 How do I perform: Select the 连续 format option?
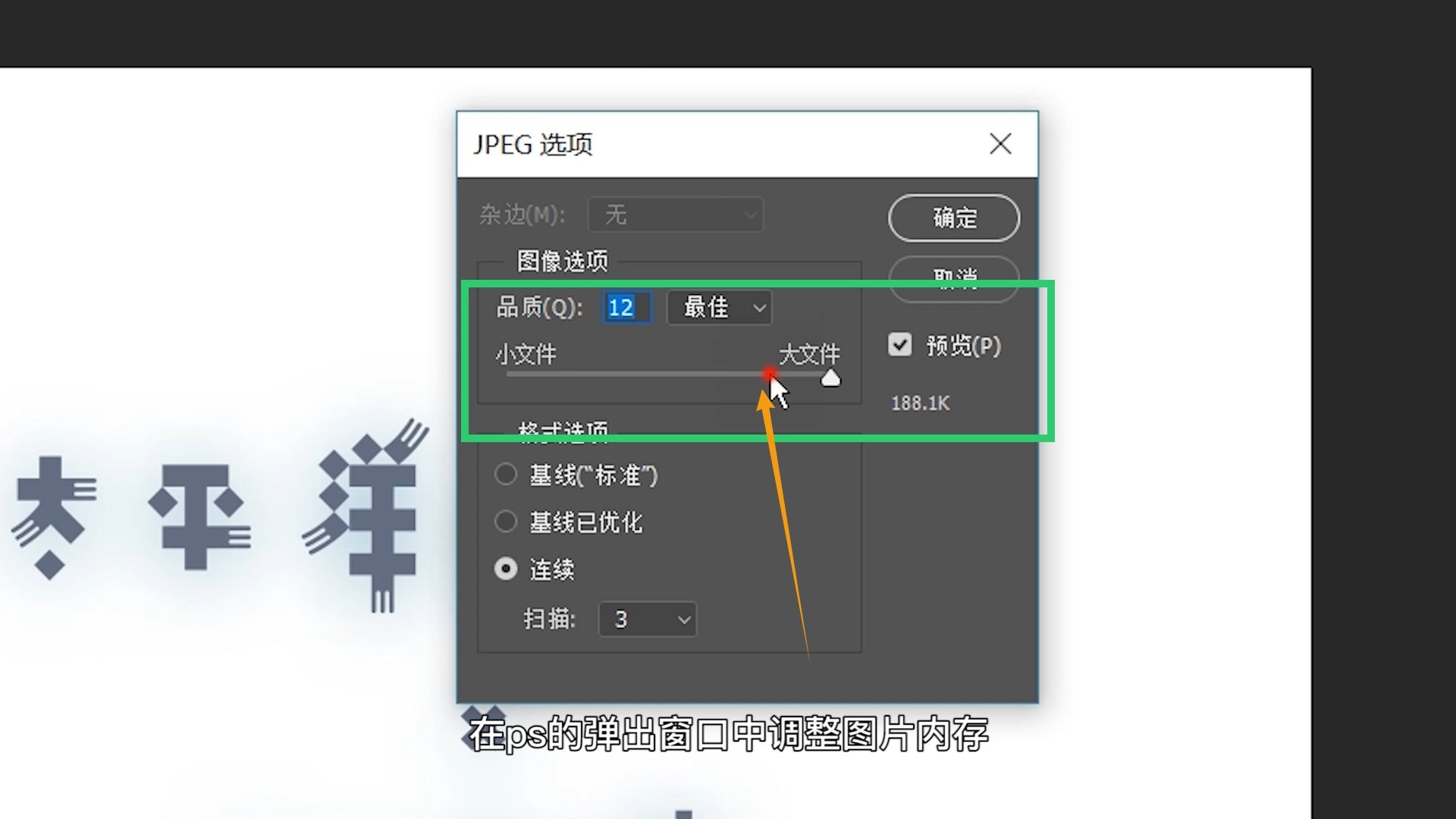506,569
